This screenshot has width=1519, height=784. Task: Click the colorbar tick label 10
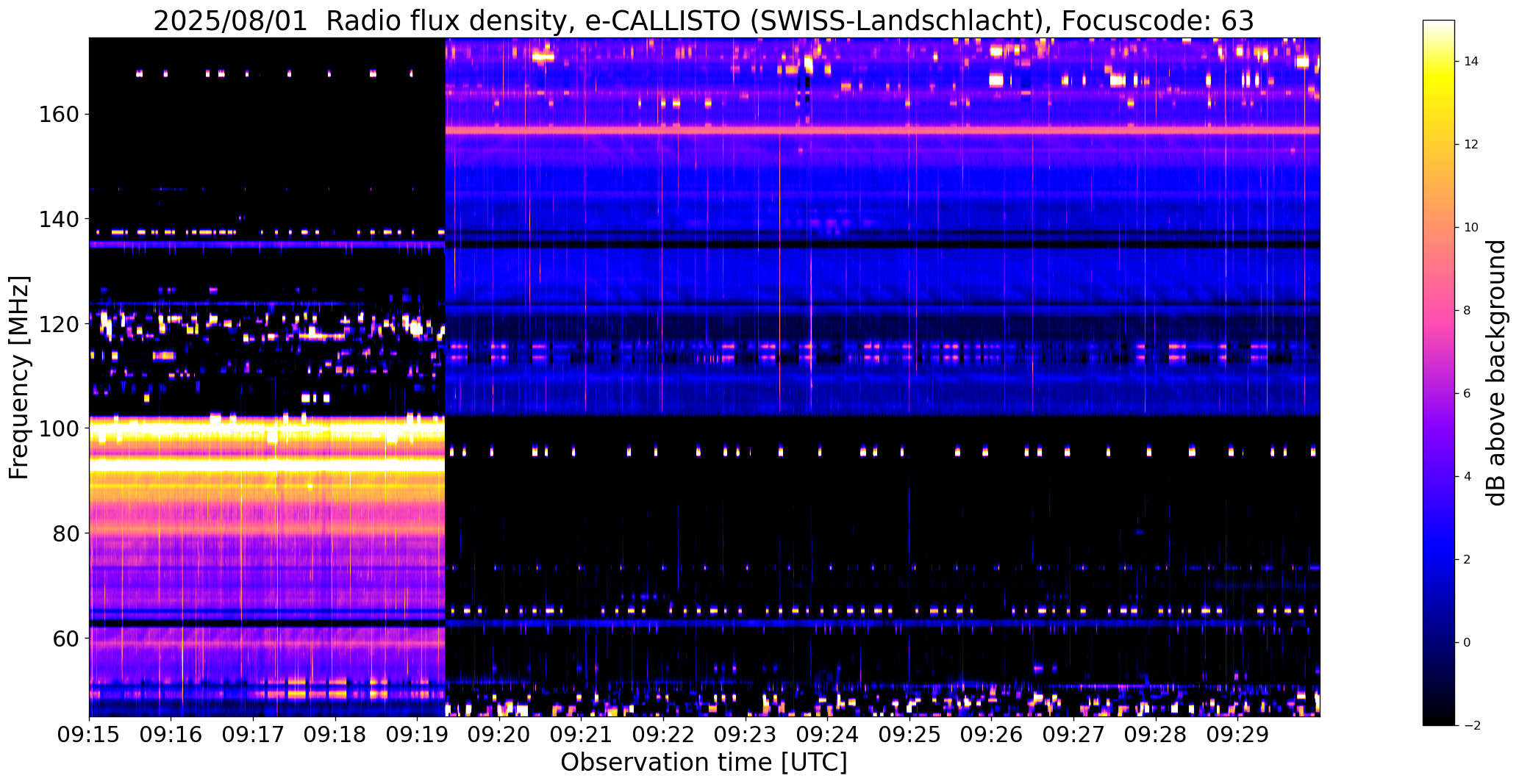click(x=1471, y=228)
